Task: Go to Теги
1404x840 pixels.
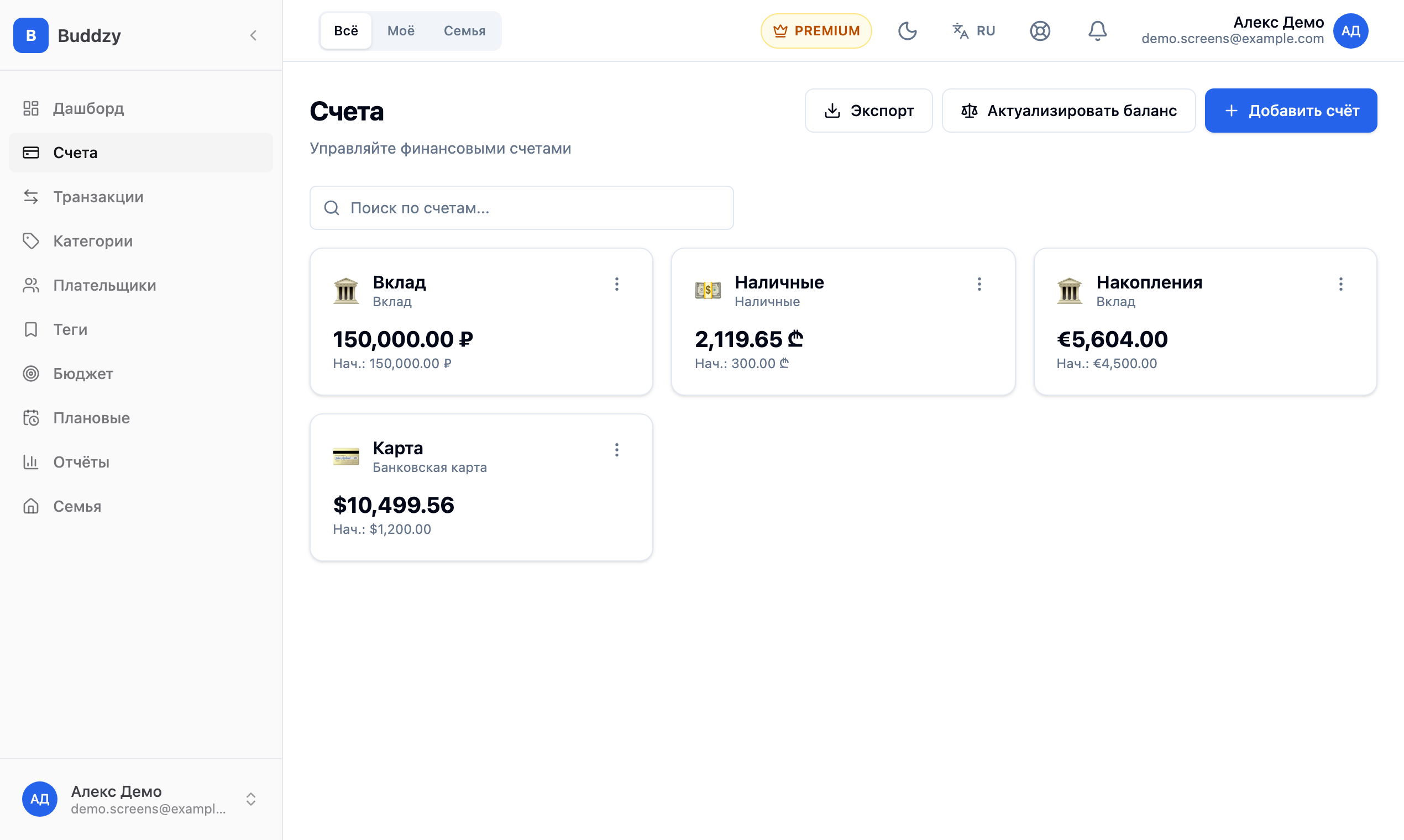Action: click(141, 329)
